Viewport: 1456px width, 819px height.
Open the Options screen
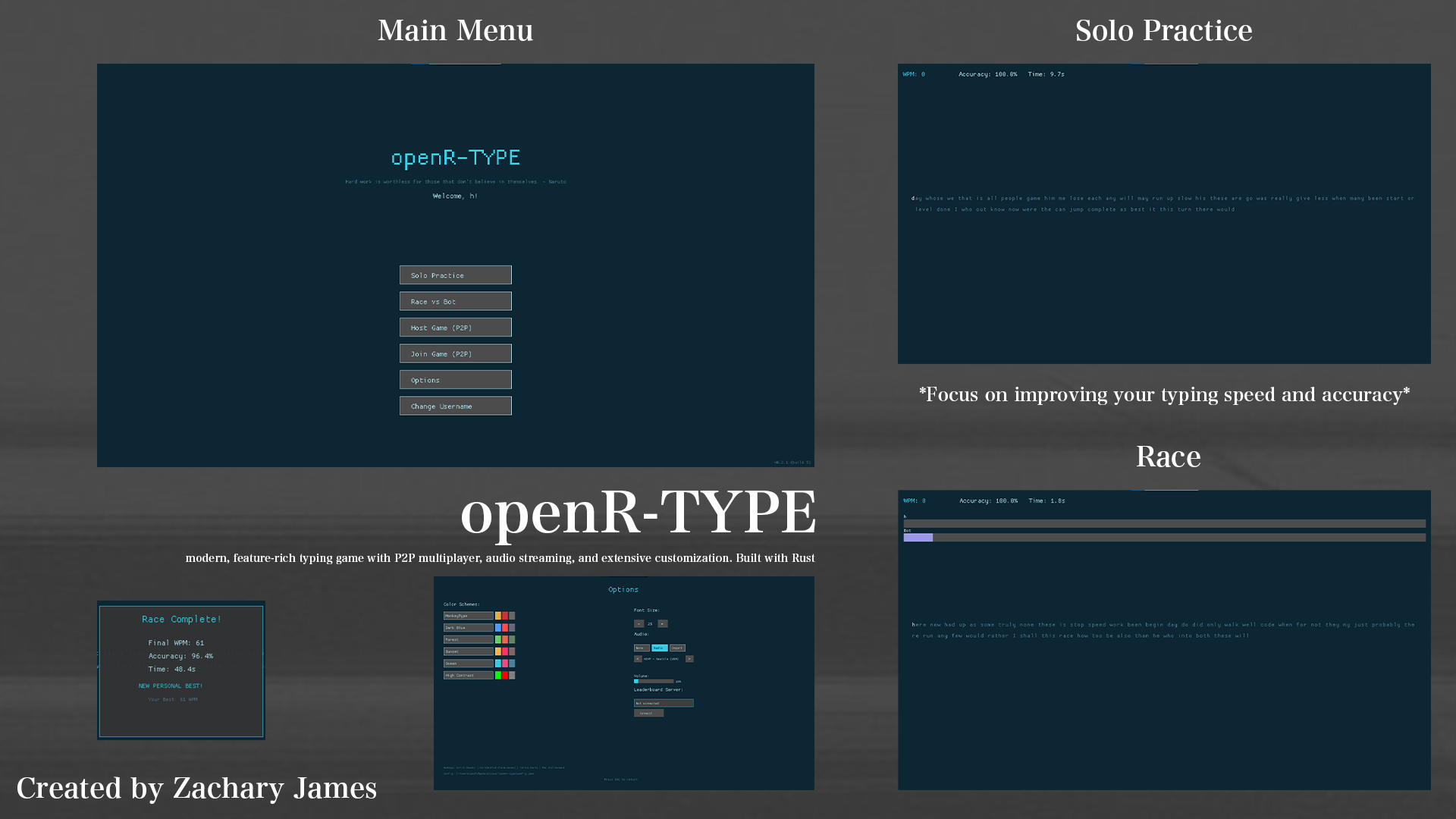pos(455,379)
